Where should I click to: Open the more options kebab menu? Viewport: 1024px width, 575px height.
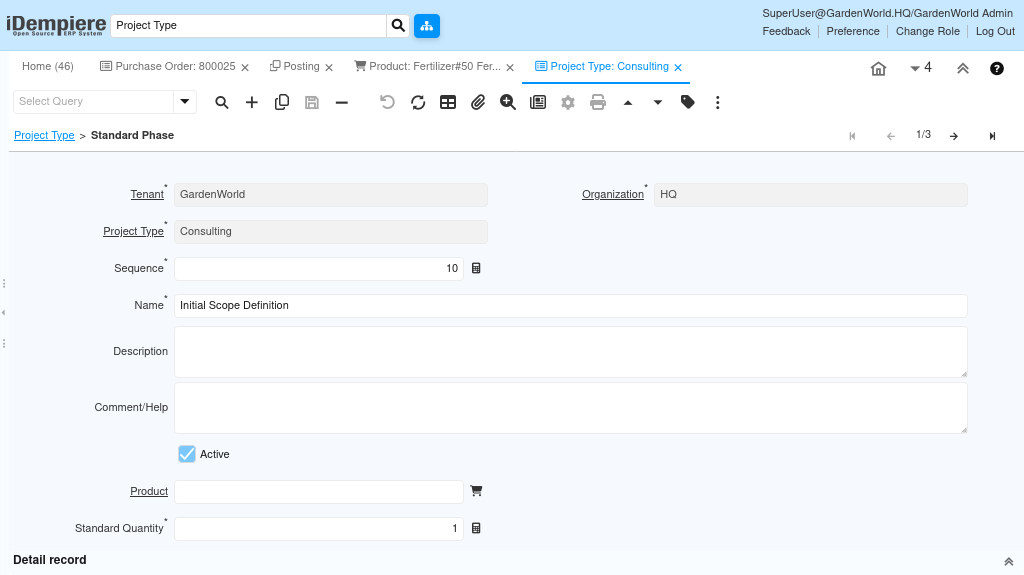718,102
